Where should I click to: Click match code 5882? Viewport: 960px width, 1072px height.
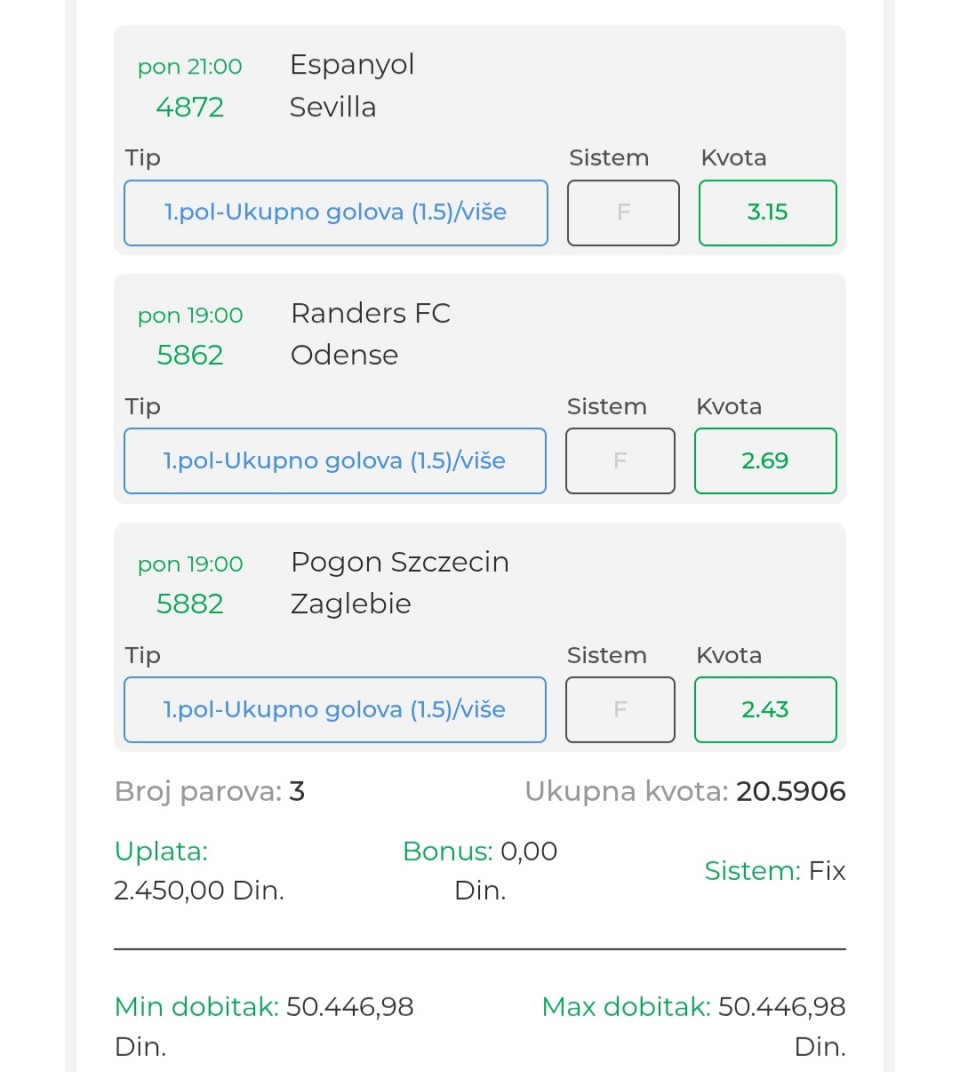[190, 604]
